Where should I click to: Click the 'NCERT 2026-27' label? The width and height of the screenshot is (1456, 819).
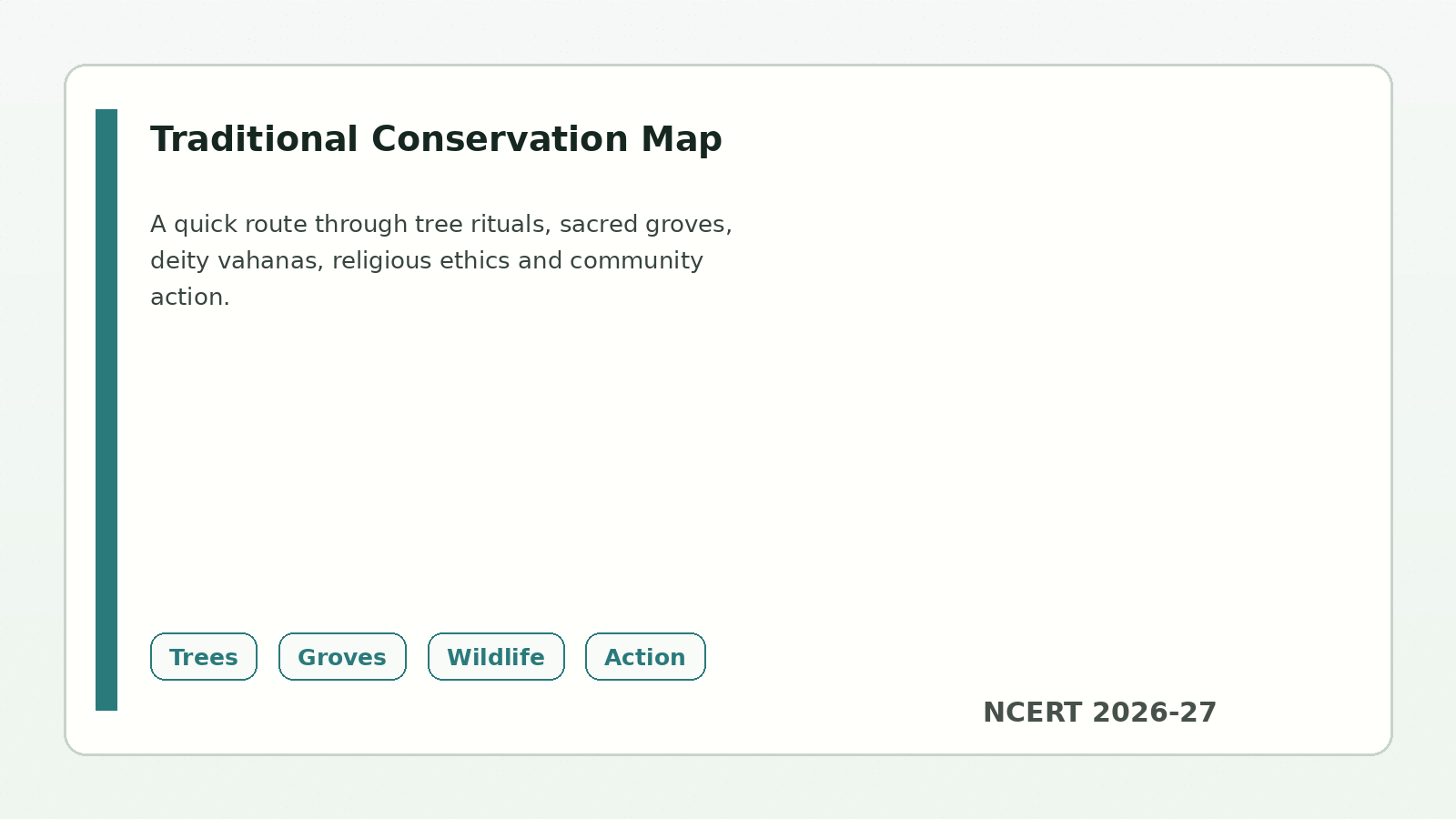point(1099,713)
